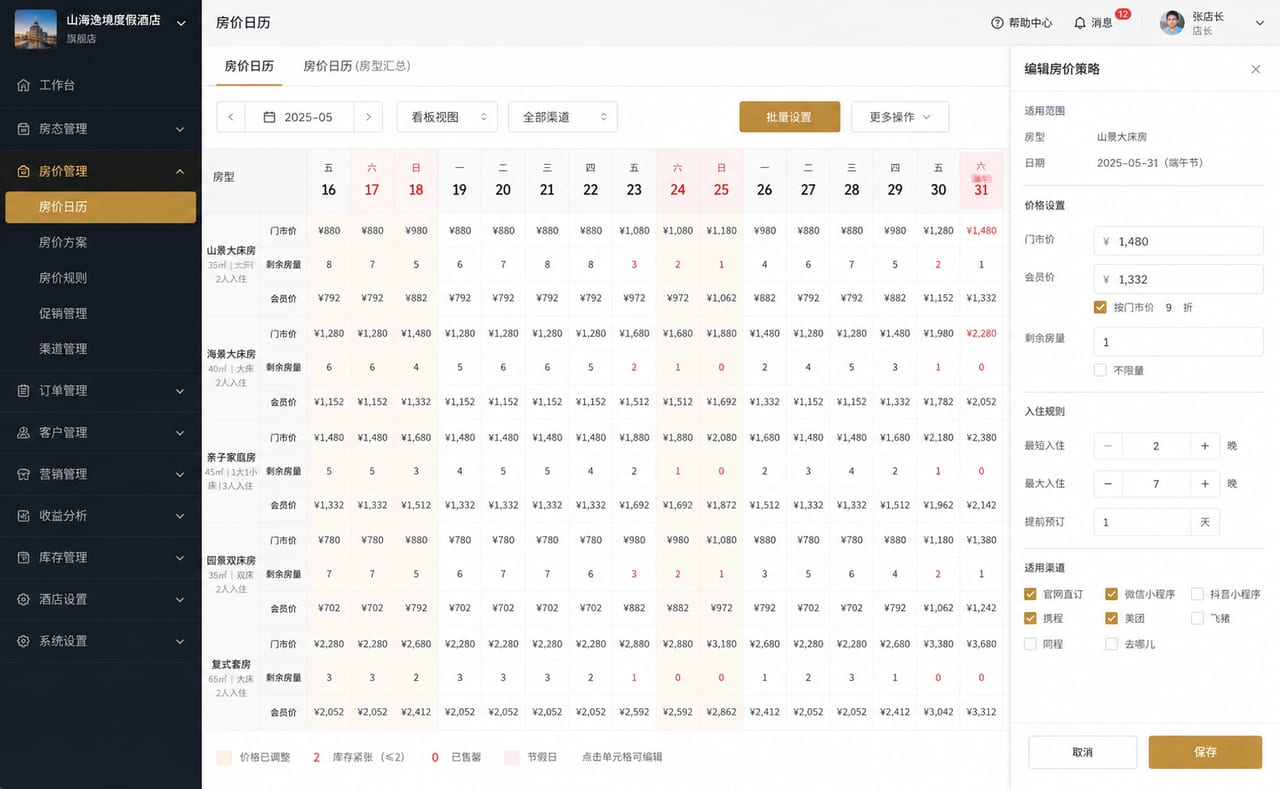Expand 房态管理 menu chevron
The height and width of the screenshot is (789, 1280).
[x=180, y=129]
